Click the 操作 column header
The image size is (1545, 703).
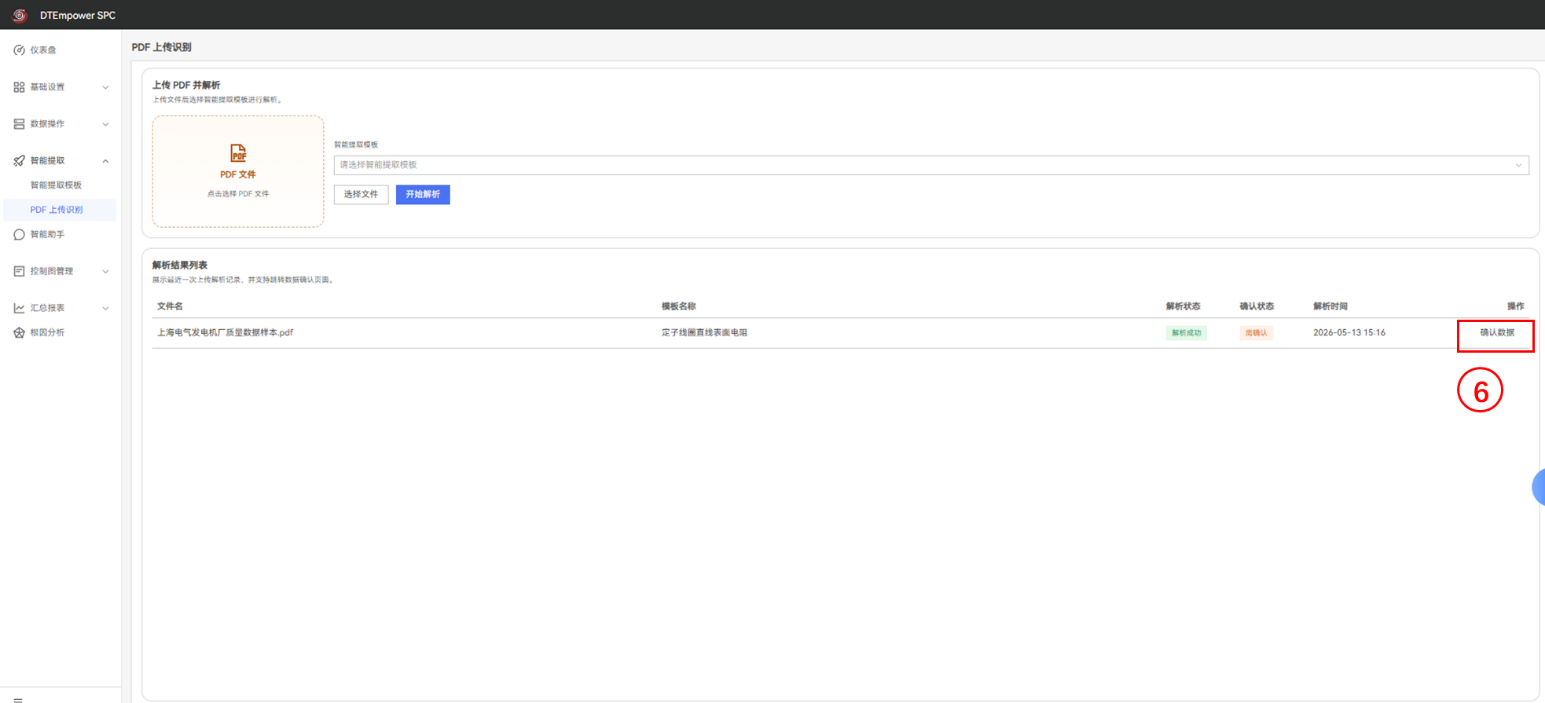1516,306
